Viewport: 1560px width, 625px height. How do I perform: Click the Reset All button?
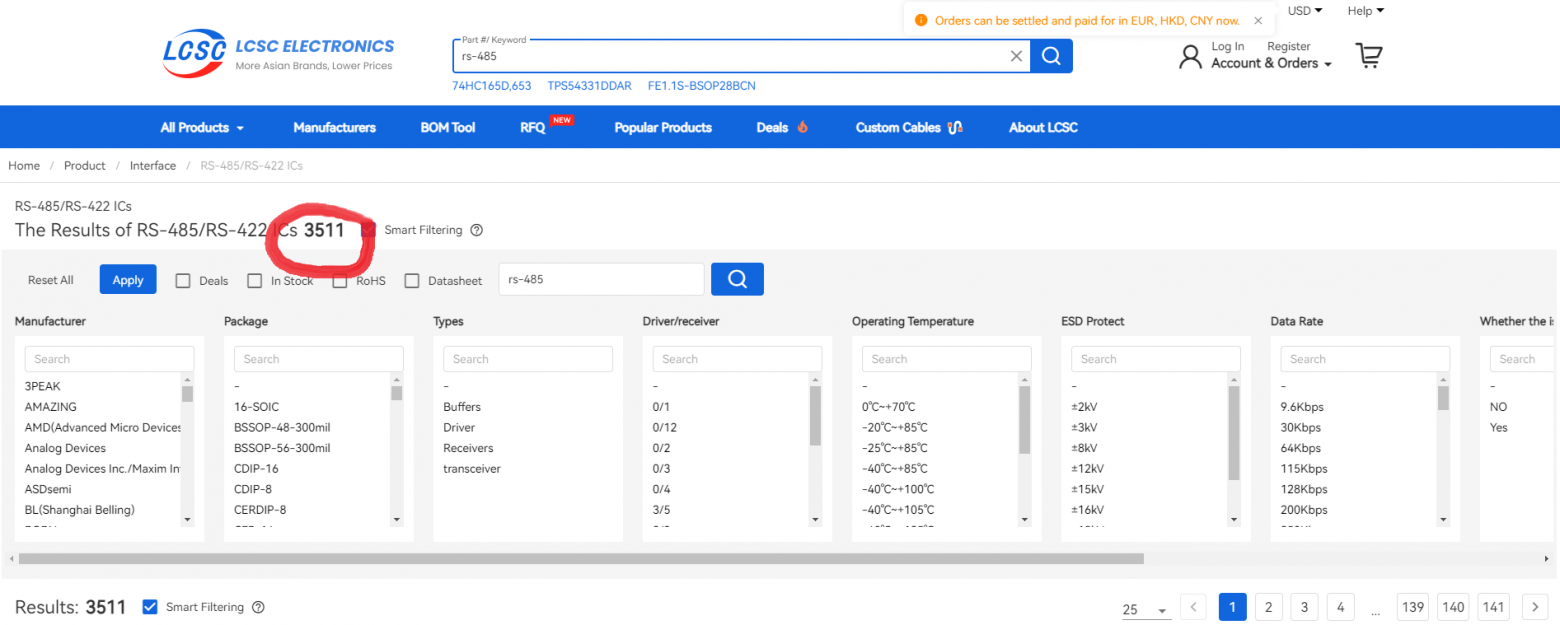(51, 280)
